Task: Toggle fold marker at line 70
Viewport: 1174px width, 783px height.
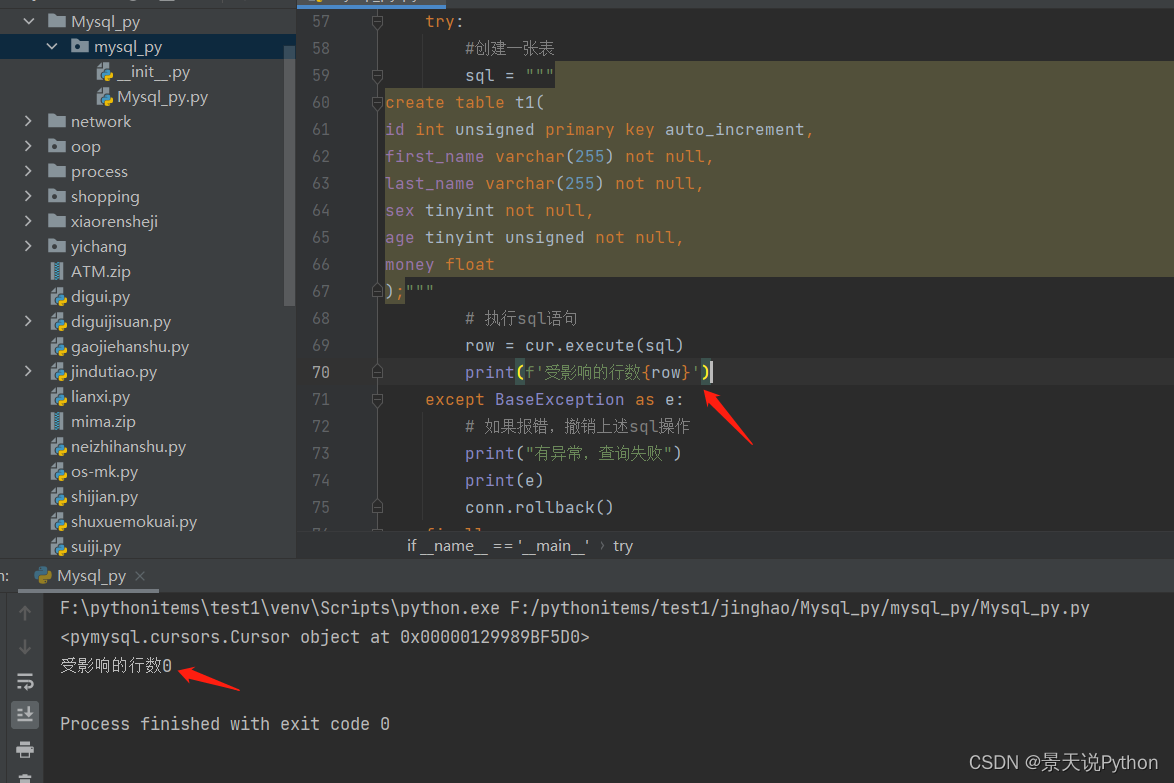Action: point(377,372)
